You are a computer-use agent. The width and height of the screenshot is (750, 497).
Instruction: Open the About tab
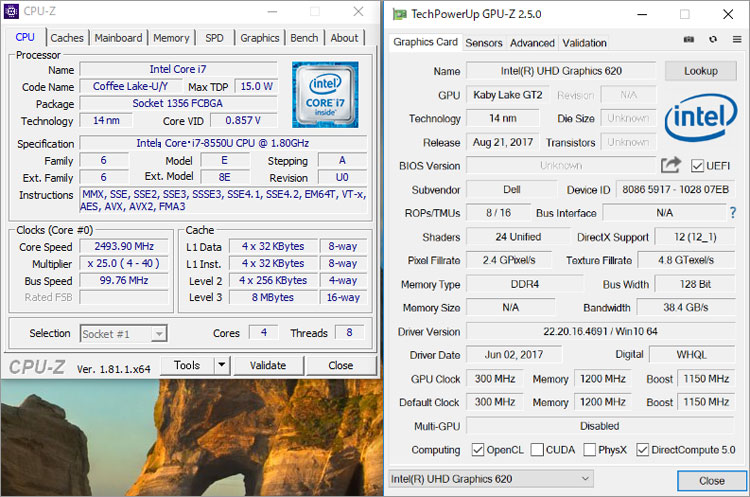344,38
